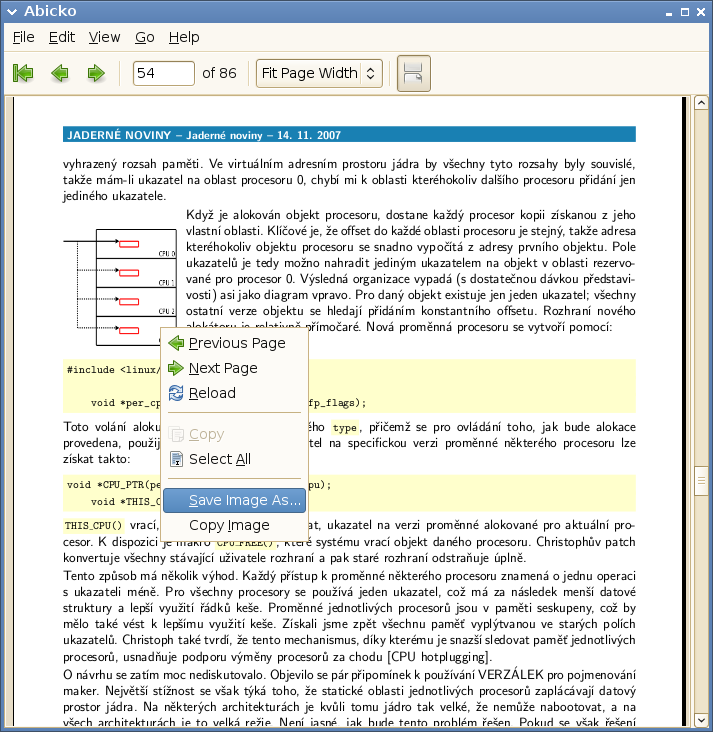The width and height of the screenshot is (713, 732).
Task: Click the JADERNÉ NOVINY header text
Action: [x=119, y=135]
